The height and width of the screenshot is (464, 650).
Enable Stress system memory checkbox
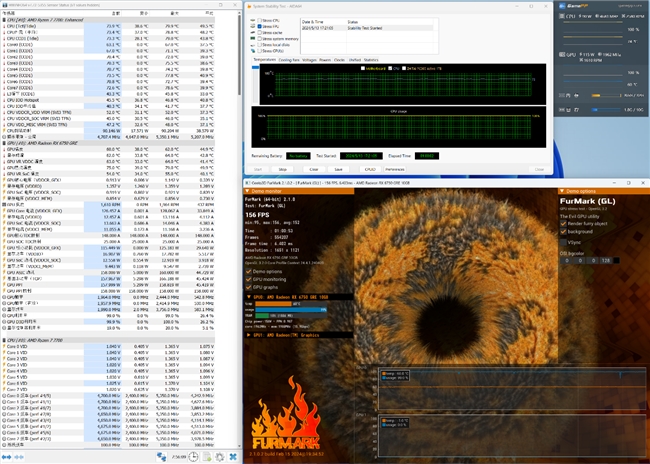260,39
